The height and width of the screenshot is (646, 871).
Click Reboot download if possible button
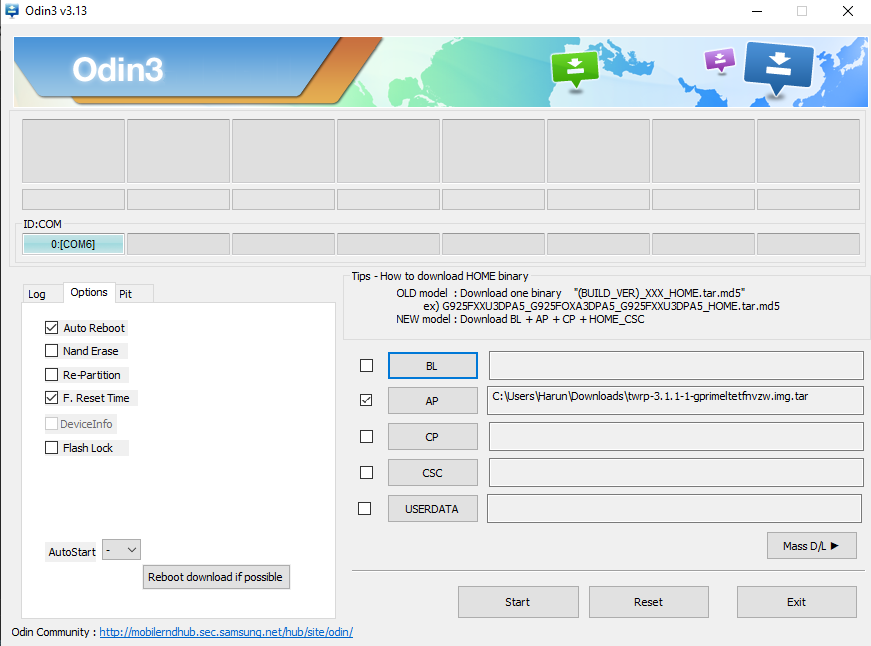click(216, 577)
